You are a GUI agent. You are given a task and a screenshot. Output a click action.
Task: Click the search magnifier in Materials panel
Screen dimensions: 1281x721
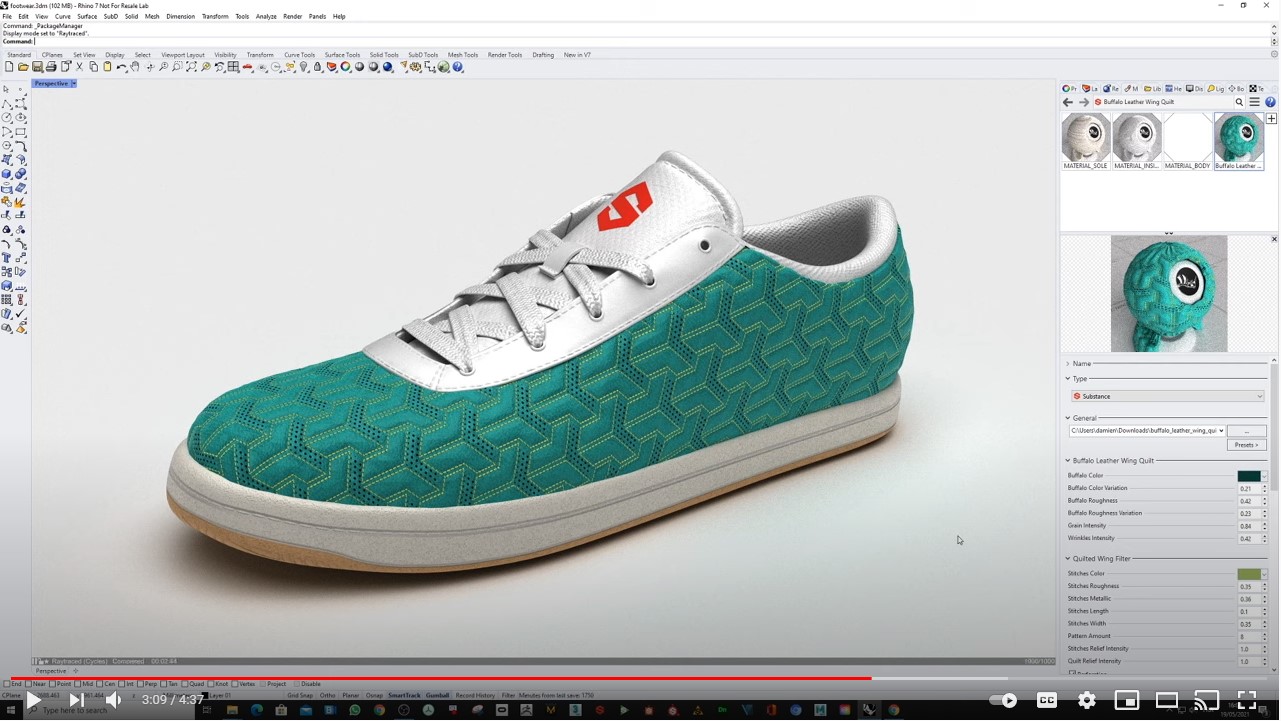[1239, 102]
